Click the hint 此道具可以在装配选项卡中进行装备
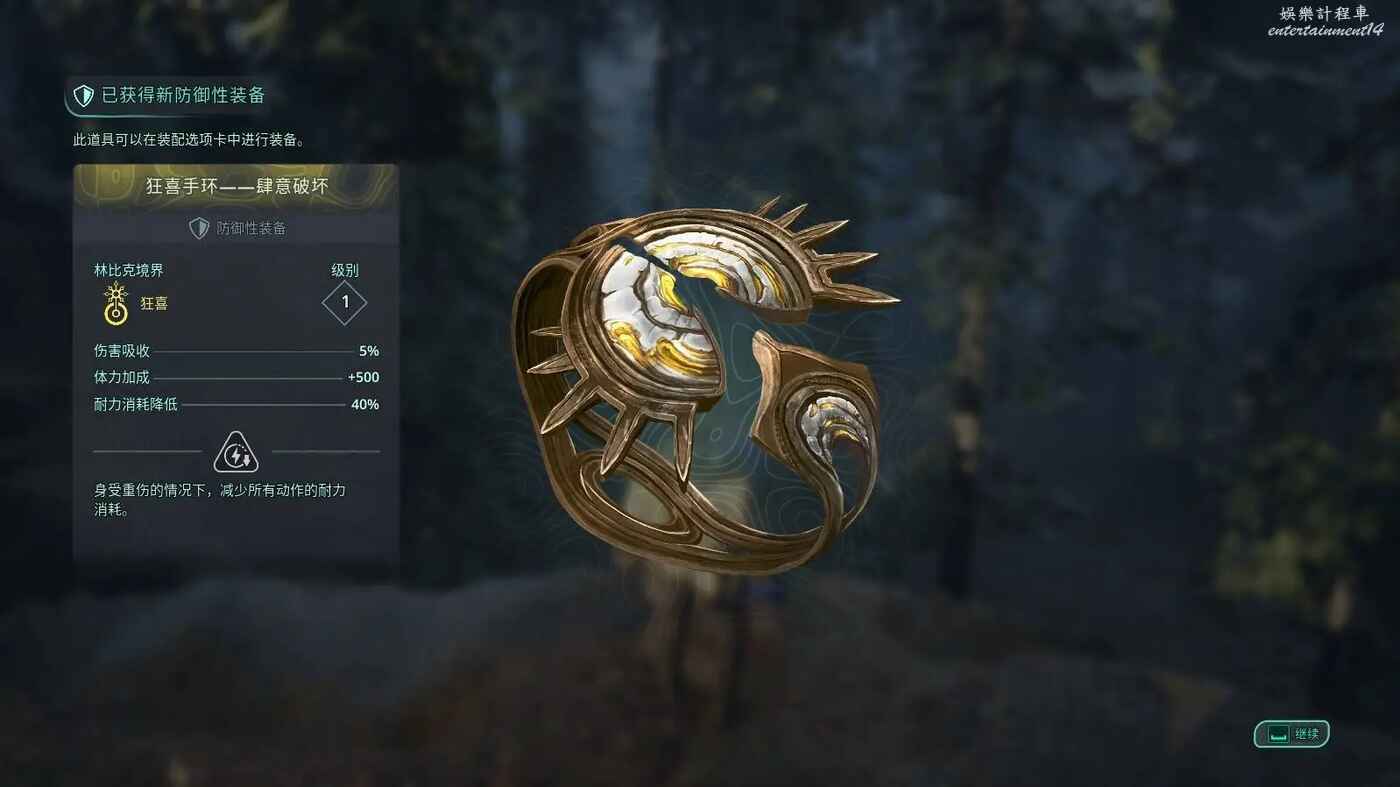Screen dimensions: 1400x787 coord(189,140)
